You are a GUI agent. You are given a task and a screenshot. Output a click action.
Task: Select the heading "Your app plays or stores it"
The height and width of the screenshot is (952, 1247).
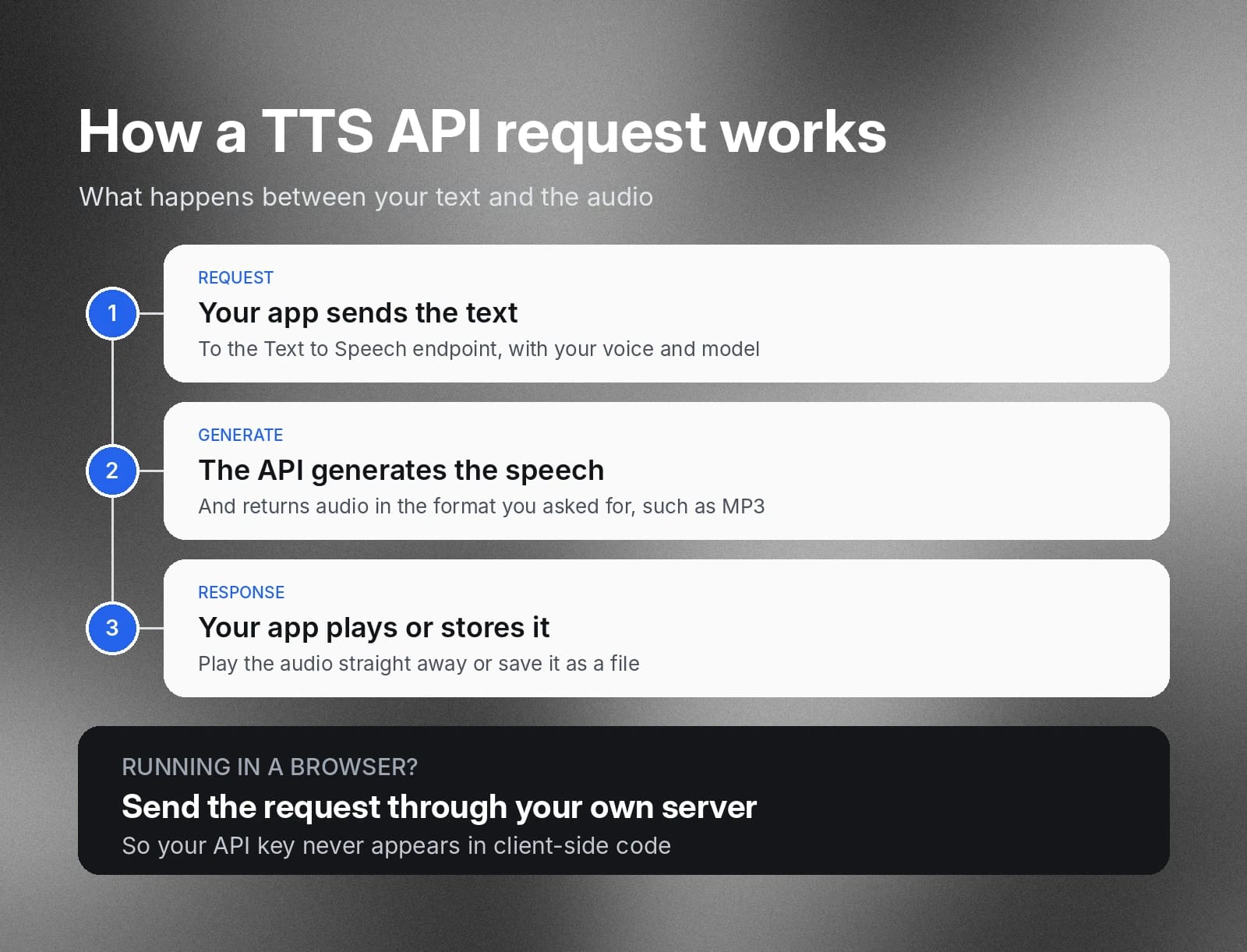click(x=374, y=628)
